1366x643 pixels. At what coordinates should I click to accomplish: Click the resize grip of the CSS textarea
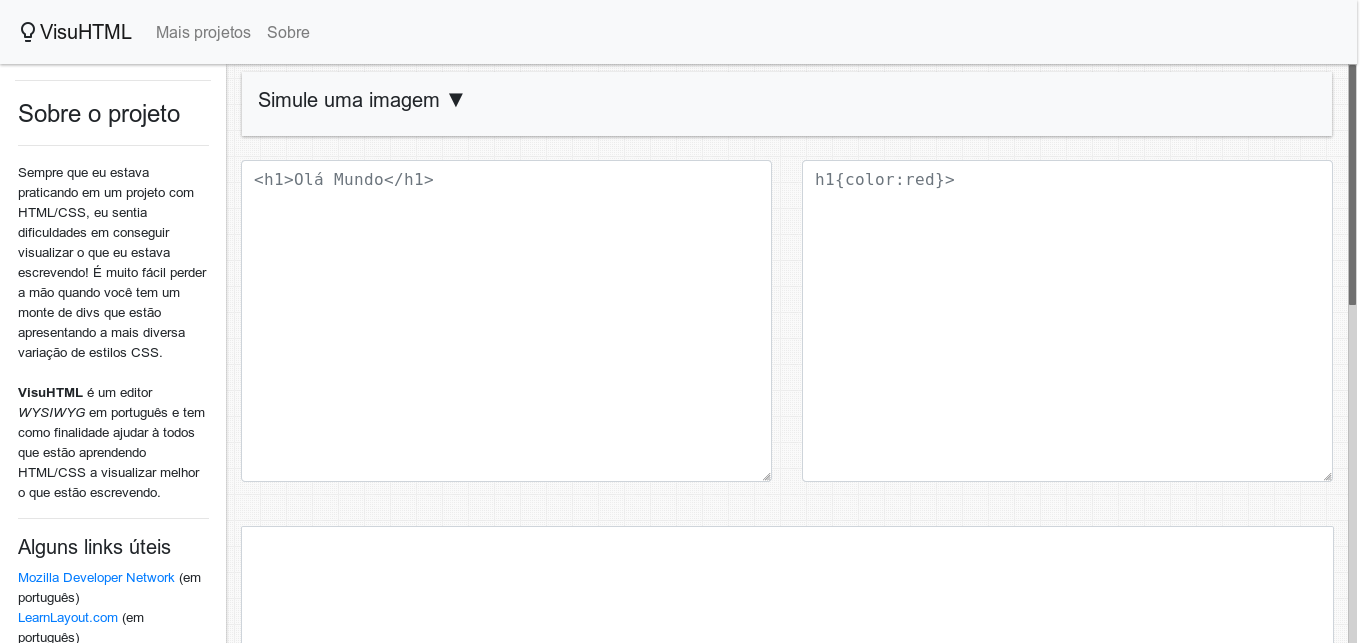click(1326, 475)
